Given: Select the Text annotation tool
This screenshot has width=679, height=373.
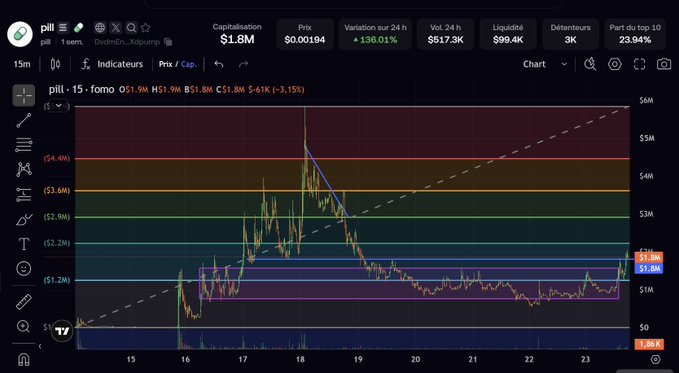Looking at the screenshot, I should pos(24,244).
